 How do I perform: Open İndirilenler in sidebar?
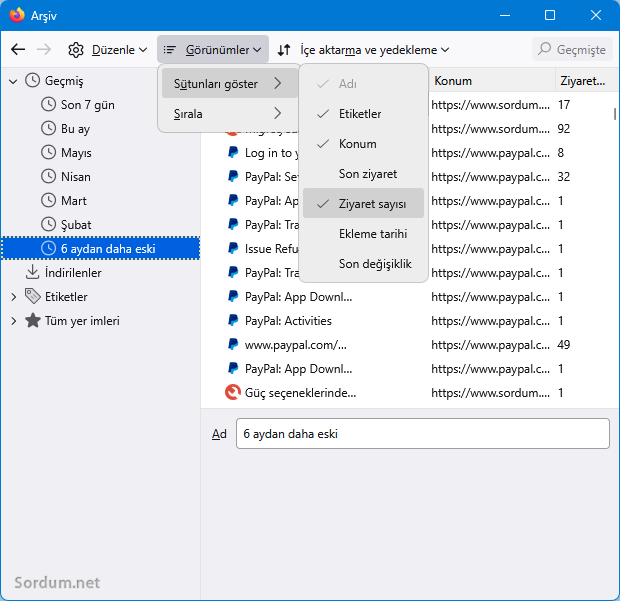(x=73, y=273)
